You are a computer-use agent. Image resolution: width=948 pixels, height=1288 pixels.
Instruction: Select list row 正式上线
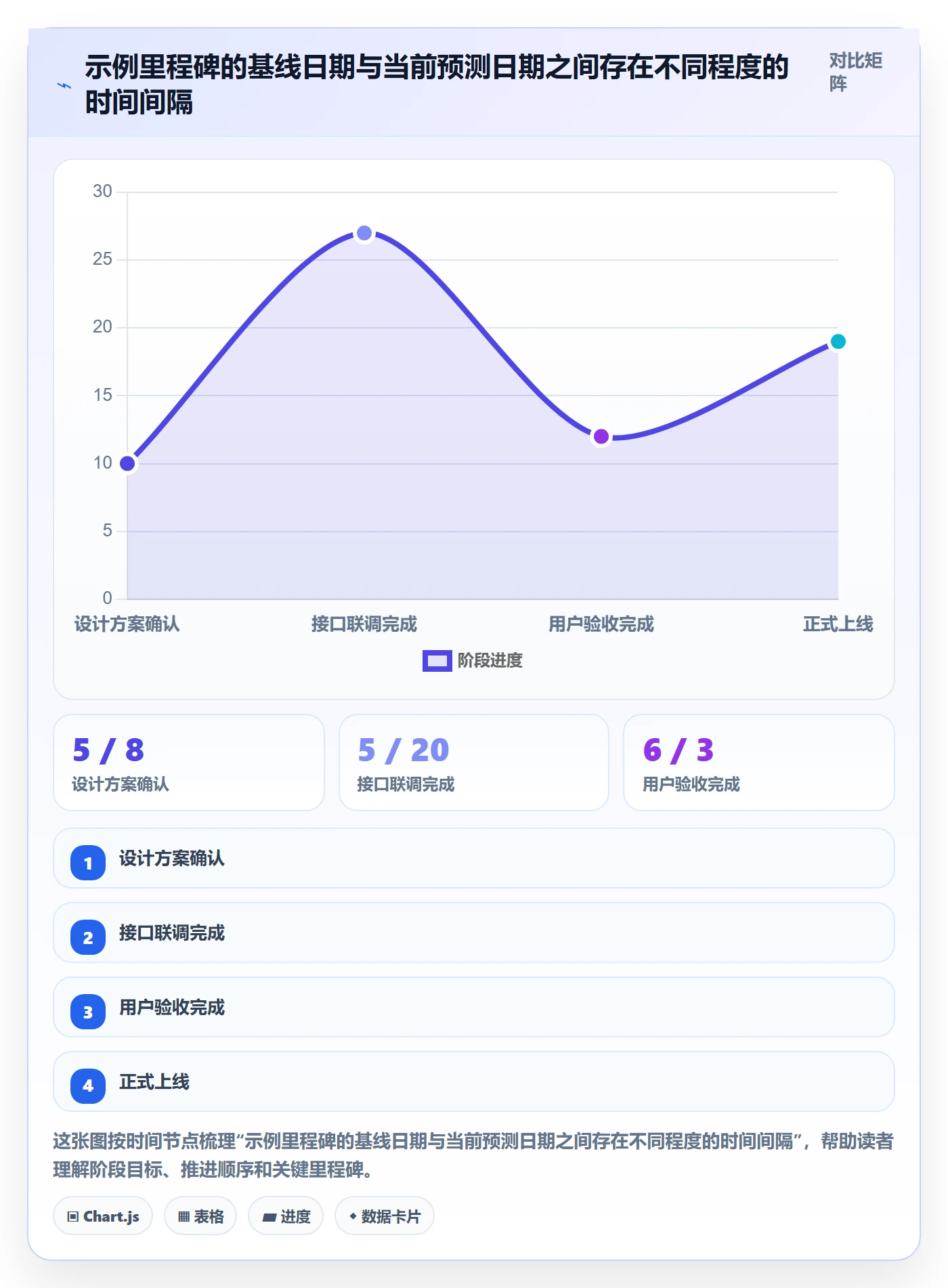[x=474, y=1081]
